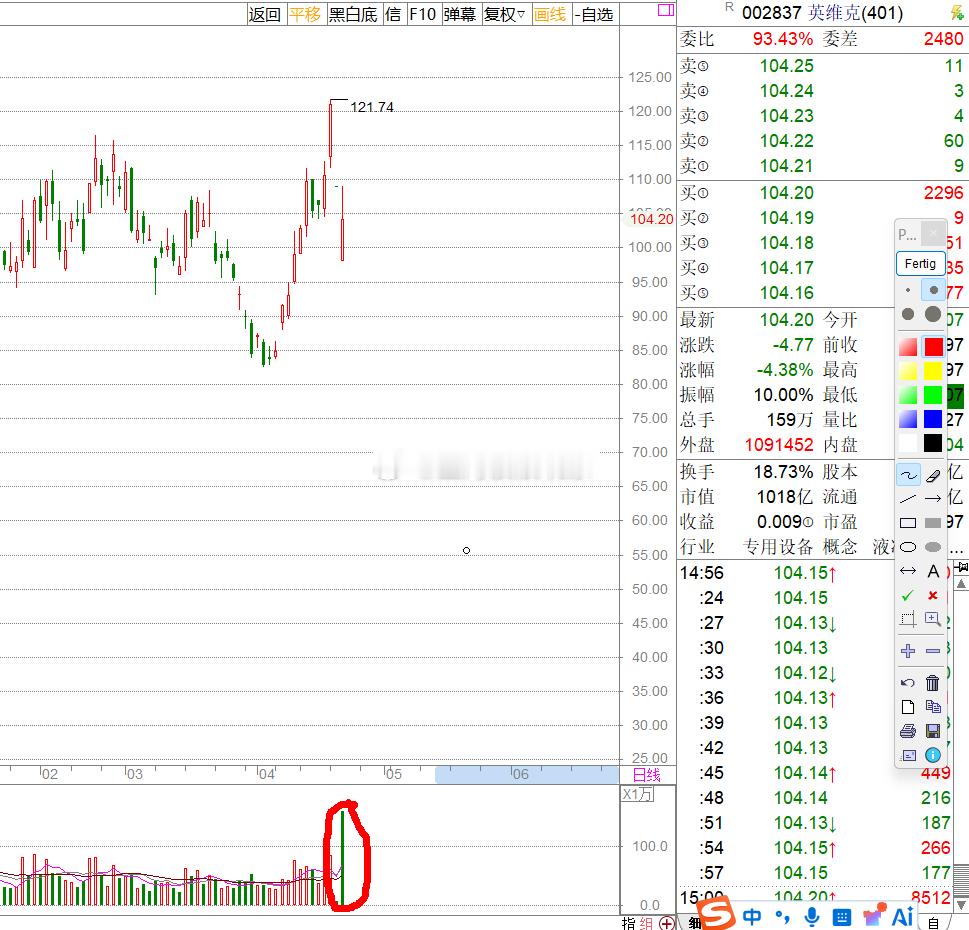Select the straight line drawing tool
This screenshot has width=969, height=930.
(908, 498)
